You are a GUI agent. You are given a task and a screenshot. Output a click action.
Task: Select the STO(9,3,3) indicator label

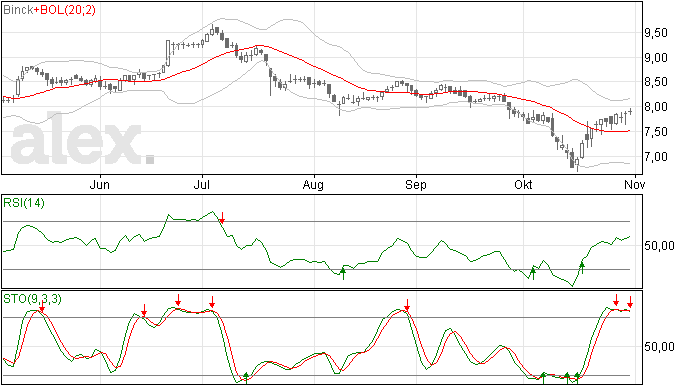coord(32,299)
